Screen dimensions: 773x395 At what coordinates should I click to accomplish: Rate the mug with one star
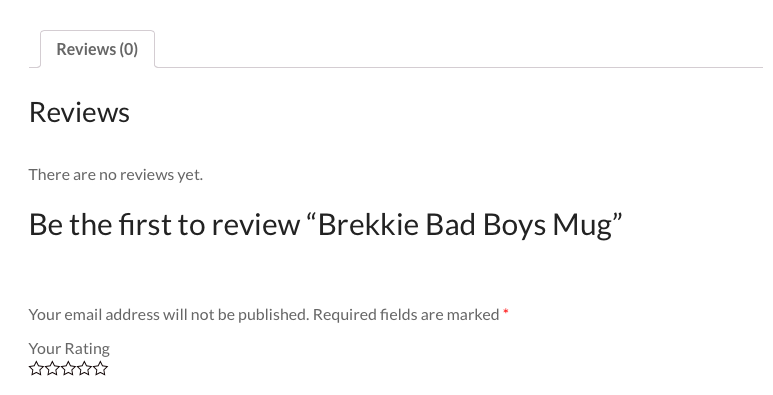pos(36,368)
